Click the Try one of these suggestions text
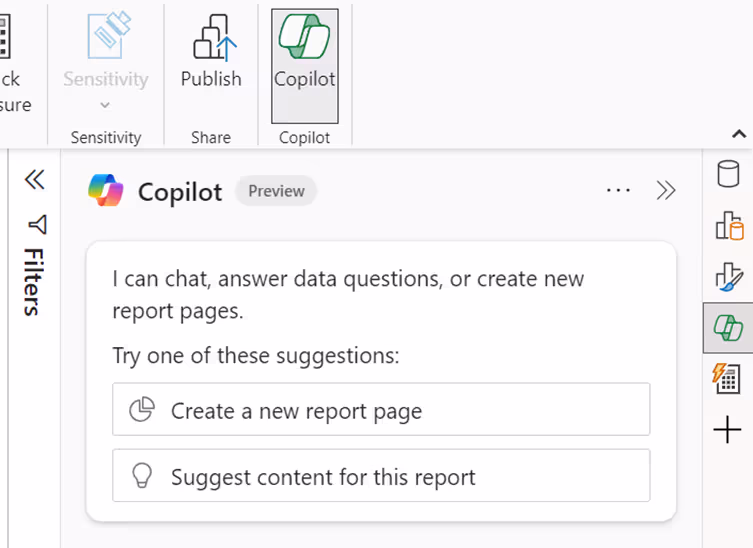Screen dimensions: 753x548 click(x=256, y=356)
